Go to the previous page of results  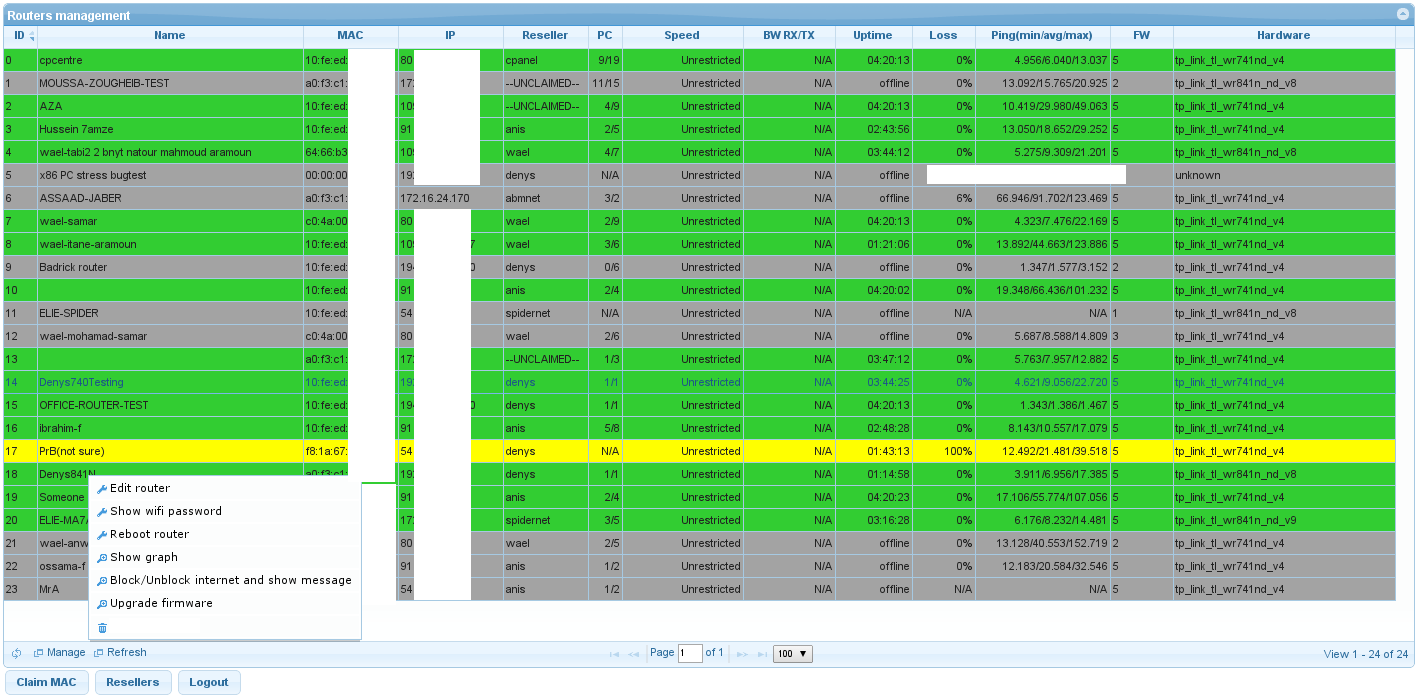click(x=634, y=654)
